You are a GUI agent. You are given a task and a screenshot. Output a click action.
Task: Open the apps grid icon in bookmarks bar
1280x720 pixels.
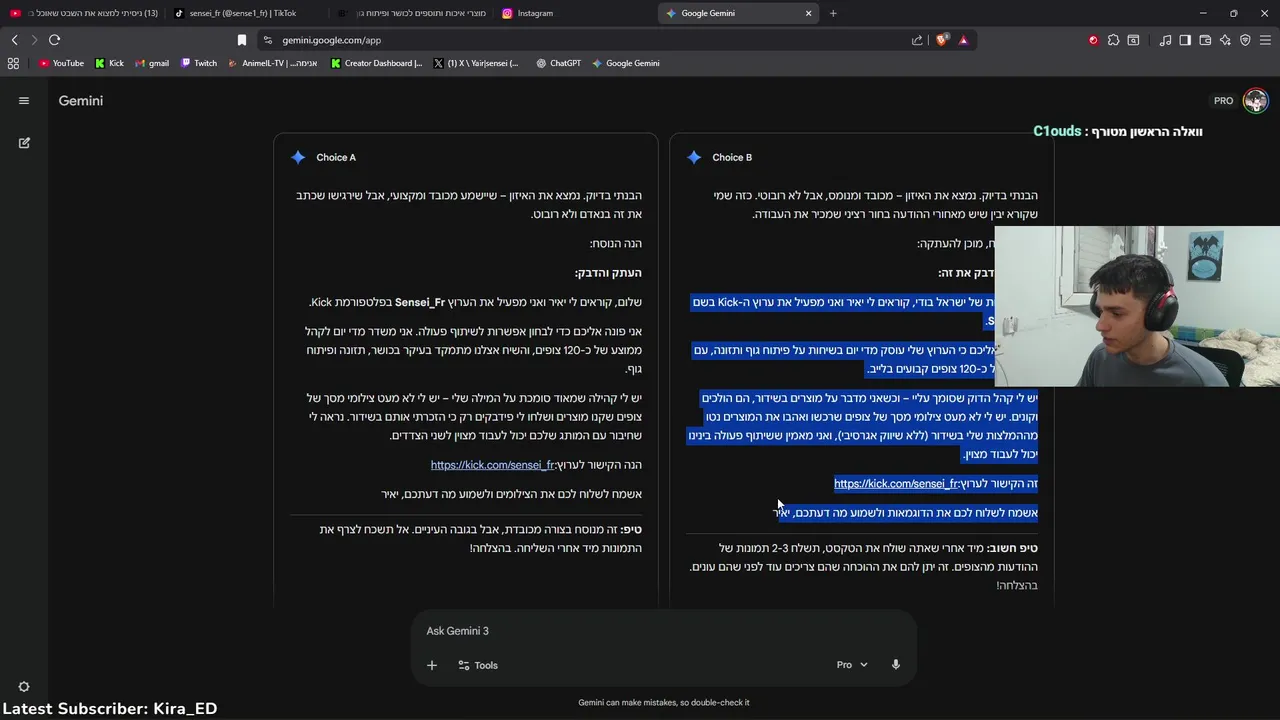pos(13,63)
